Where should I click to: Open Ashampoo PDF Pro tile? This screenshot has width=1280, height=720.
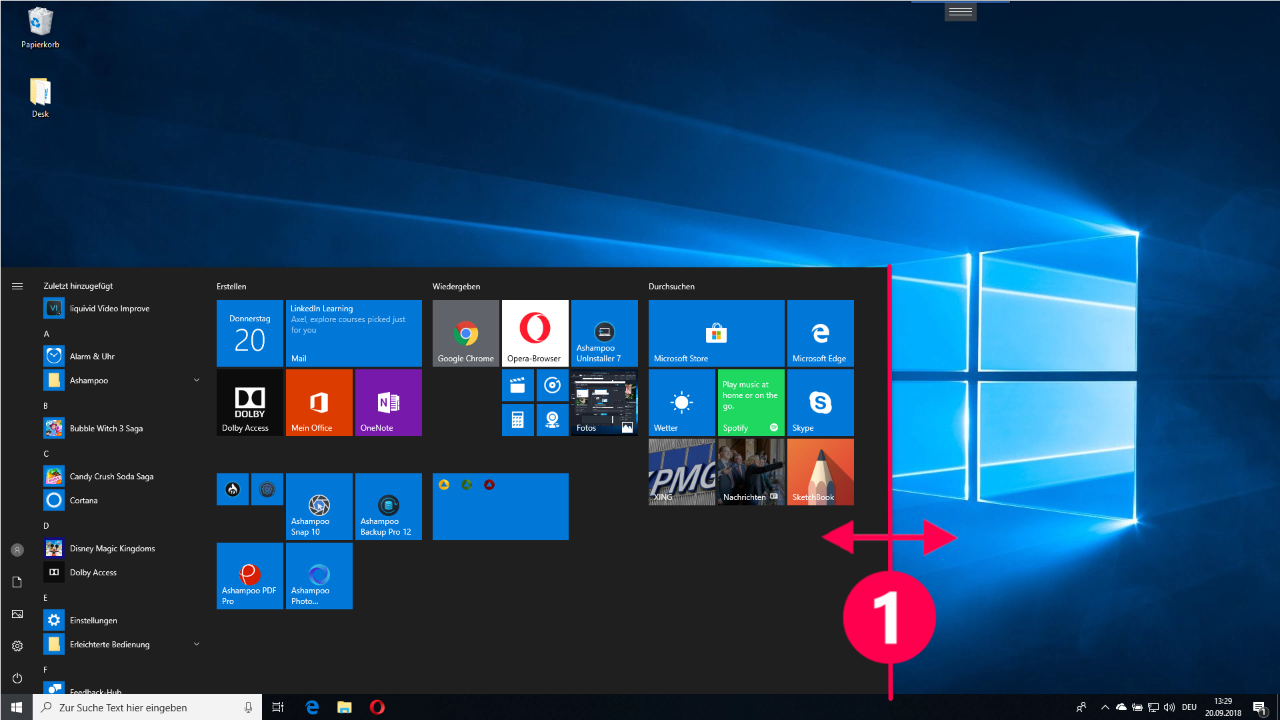tap(250, 576)
